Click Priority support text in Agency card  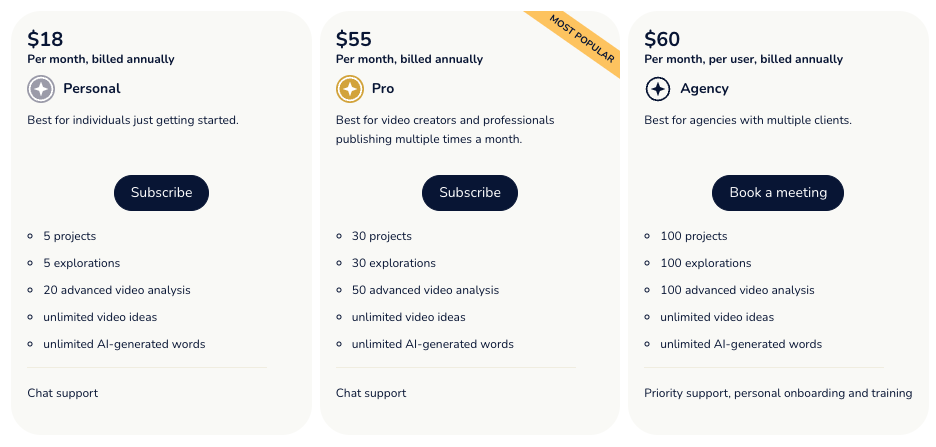click(x=777, y=393)
